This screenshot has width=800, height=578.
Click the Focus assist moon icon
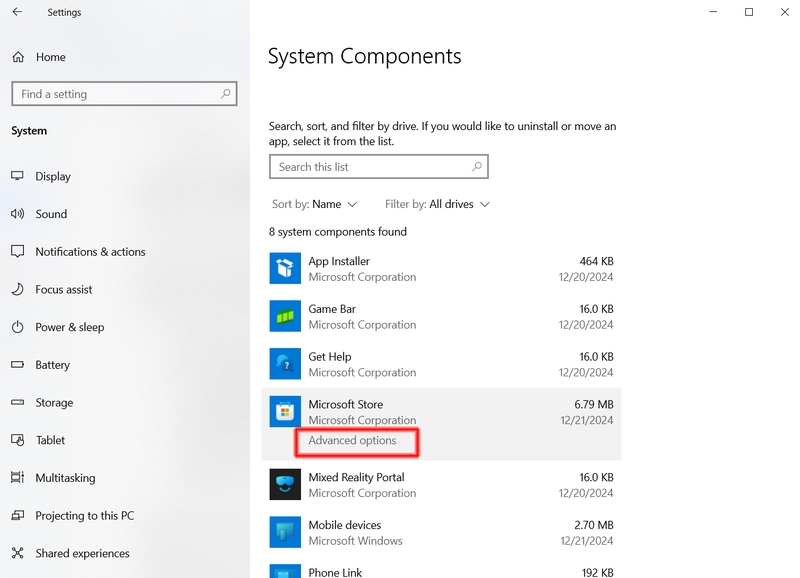(17, 289)
